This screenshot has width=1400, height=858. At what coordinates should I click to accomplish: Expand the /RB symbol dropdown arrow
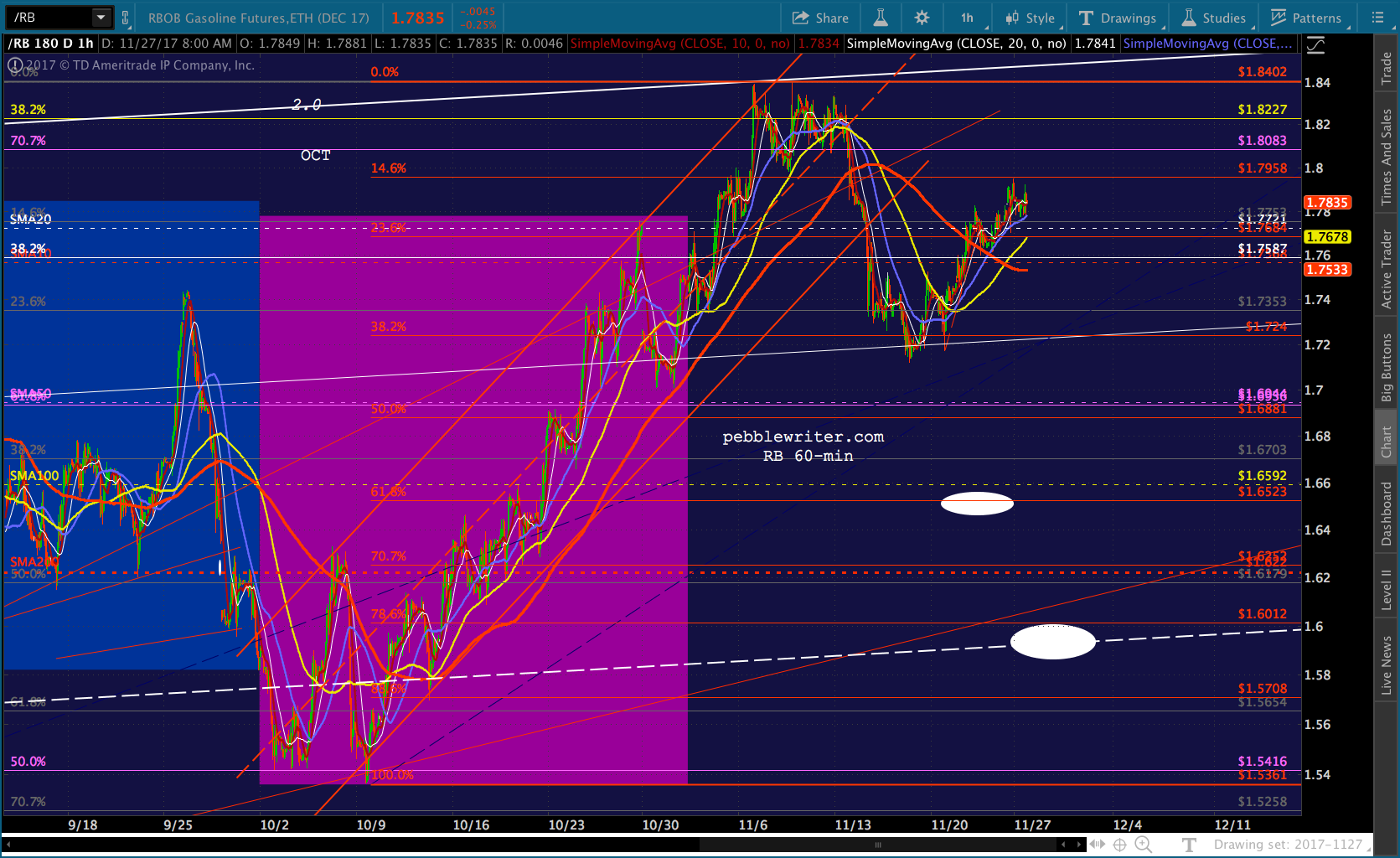tap(101, 18)
